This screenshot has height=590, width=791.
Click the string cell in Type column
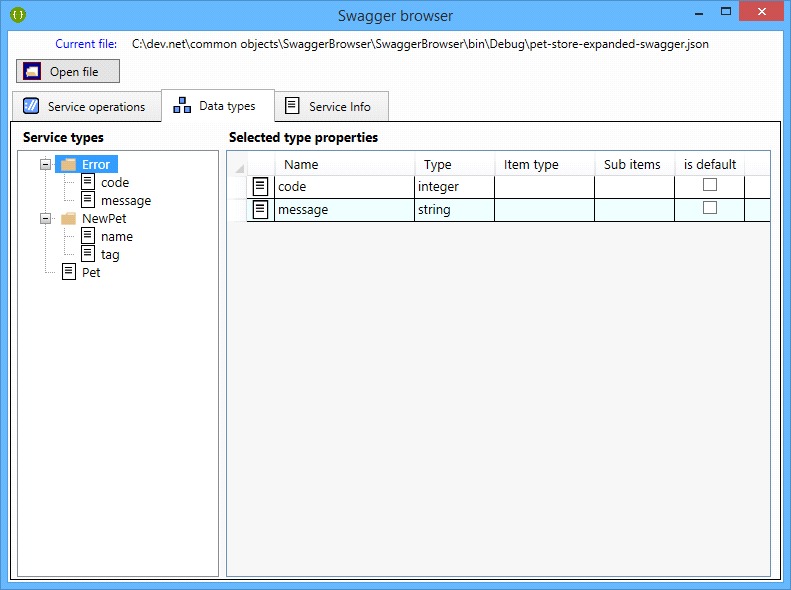455,209
